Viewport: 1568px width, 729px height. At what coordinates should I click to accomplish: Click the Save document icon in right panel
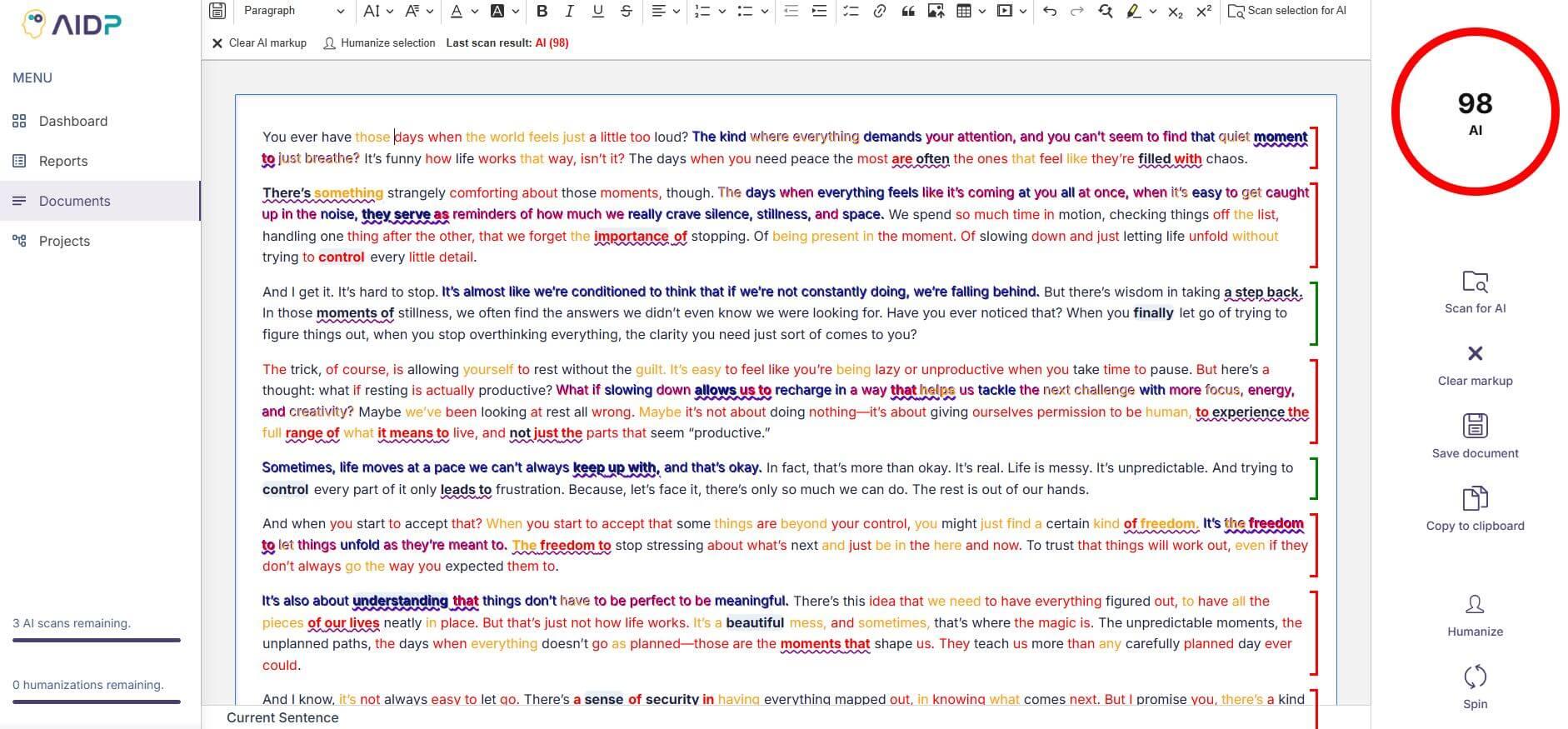point(1475,426)
